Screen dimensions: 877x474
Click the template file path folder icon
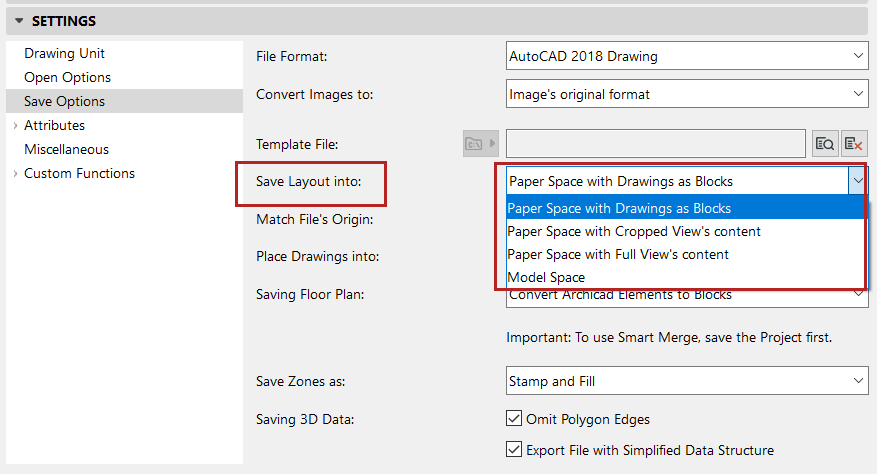point(474,144)
